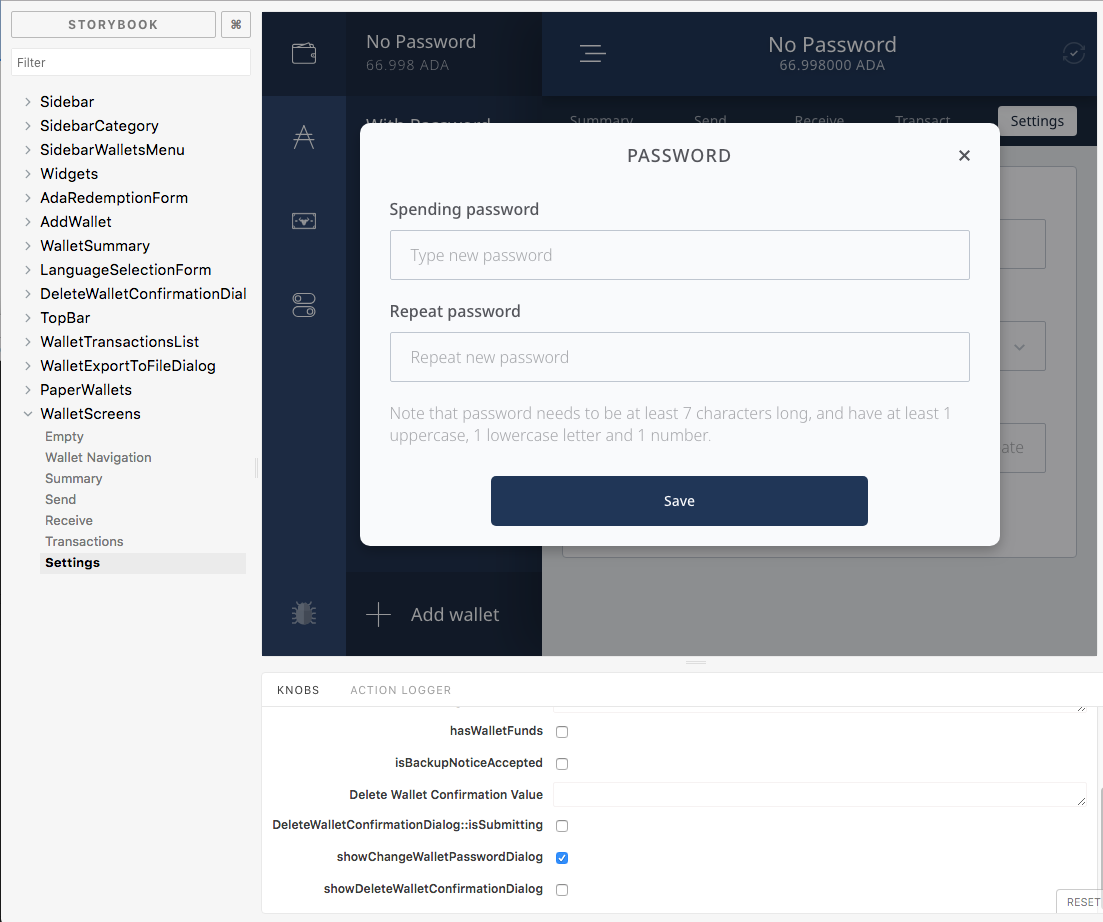Focus the Repeat password input field
This screenshot has height=922, width=1103.
coord(680,357)
